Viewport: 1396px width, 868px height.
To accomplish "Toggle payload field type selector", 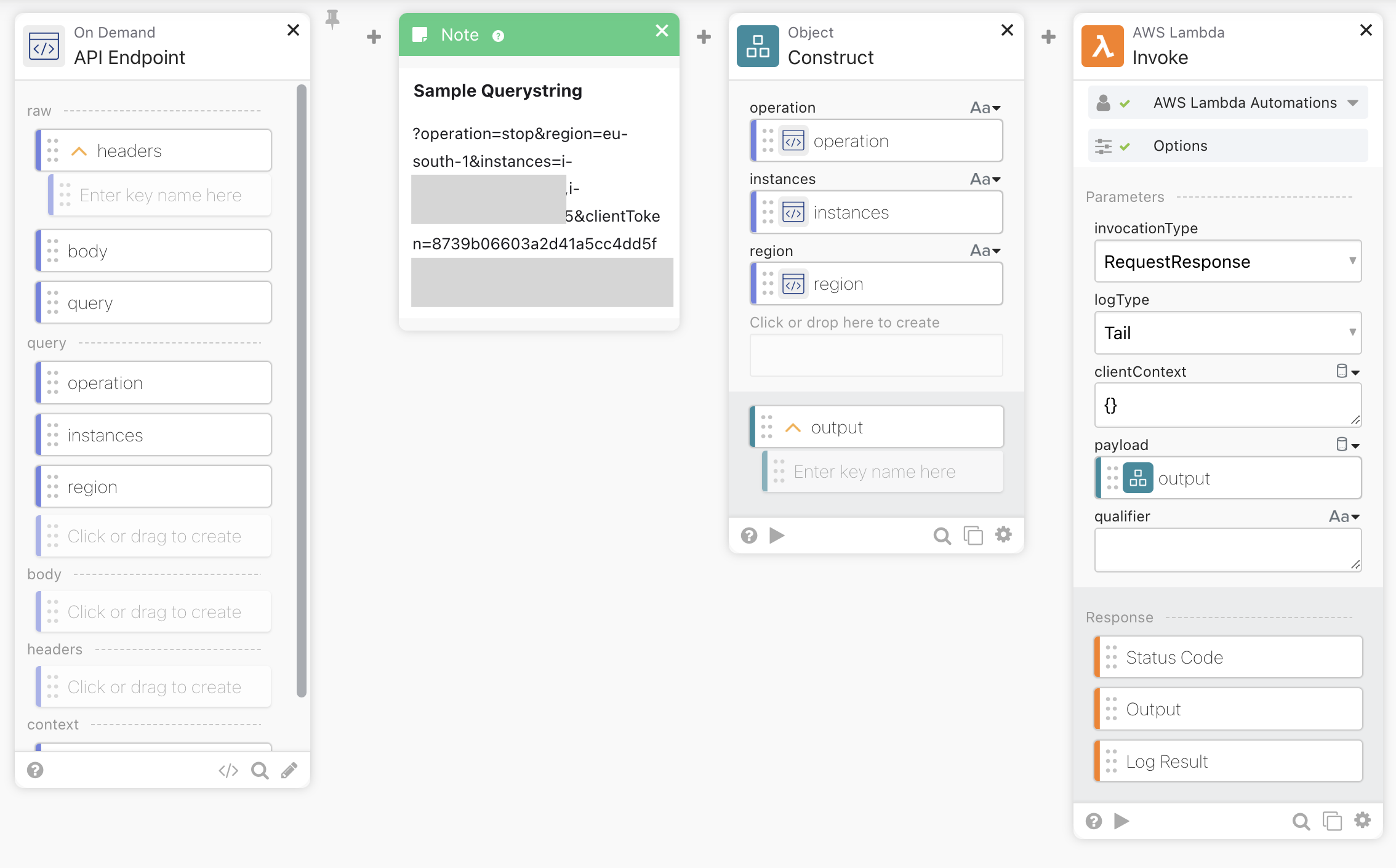I will 1347,444.
